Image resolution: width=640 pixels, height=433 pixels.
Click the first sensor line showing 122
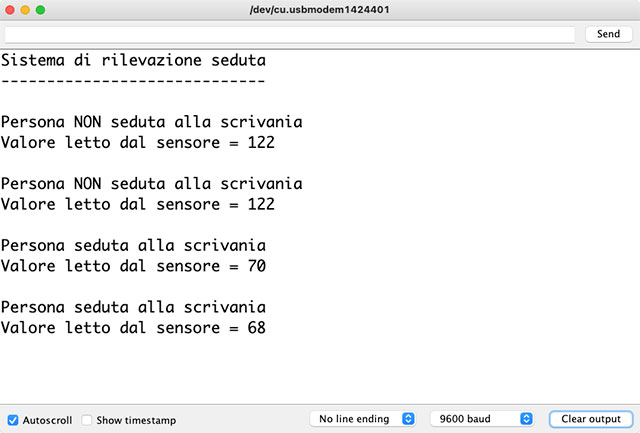click(x=138, y=143)
